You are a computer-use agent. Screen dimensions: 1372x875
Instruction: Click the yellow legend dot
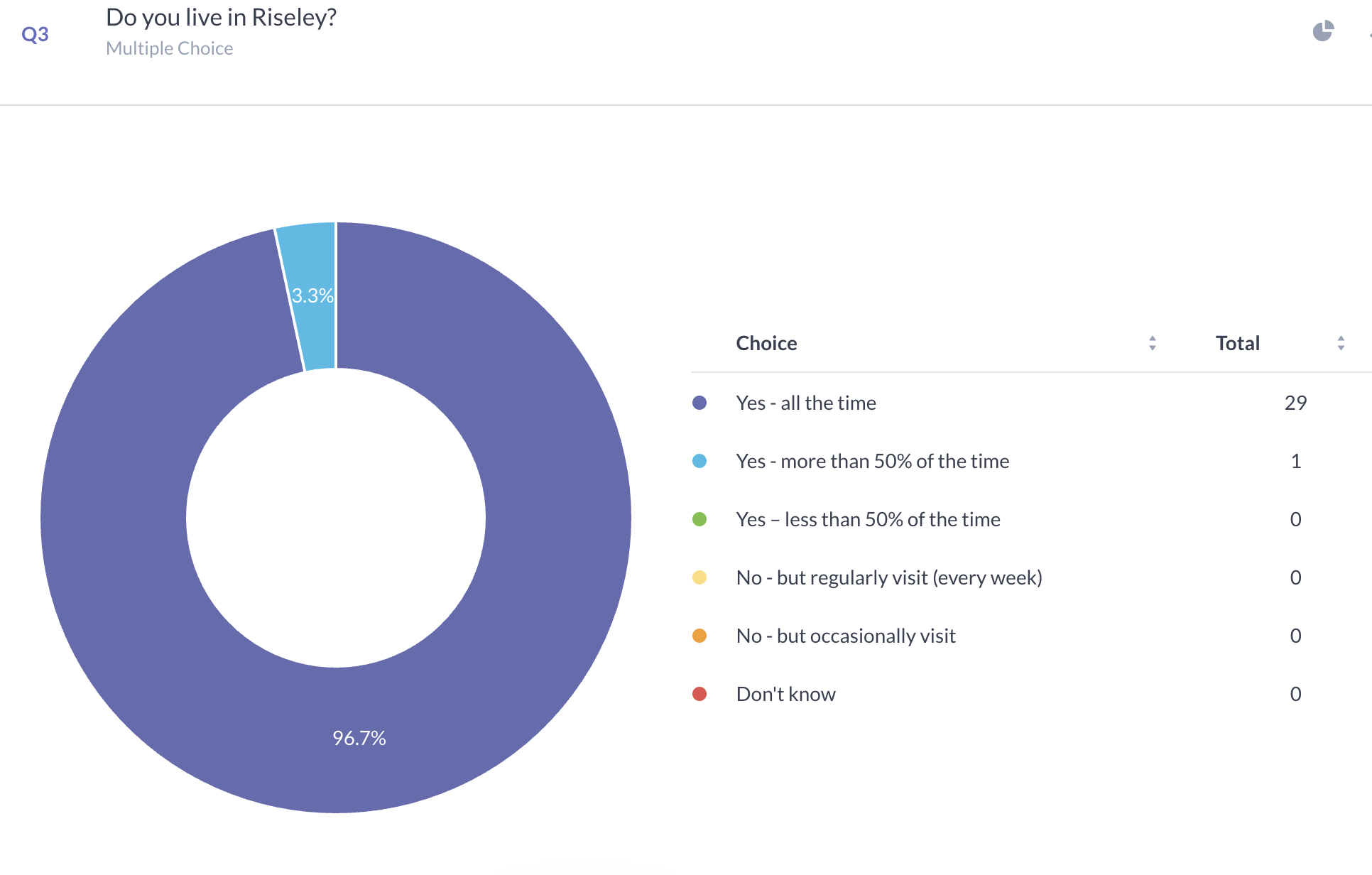point(699,577)
